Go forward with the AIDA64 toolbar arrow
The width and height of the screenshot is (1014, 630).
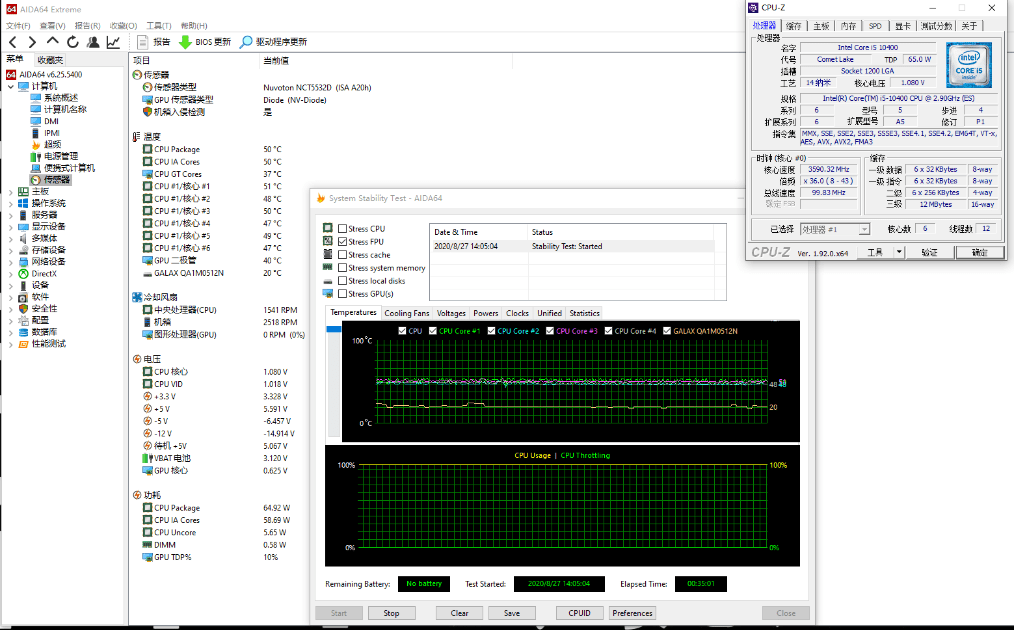32,42
